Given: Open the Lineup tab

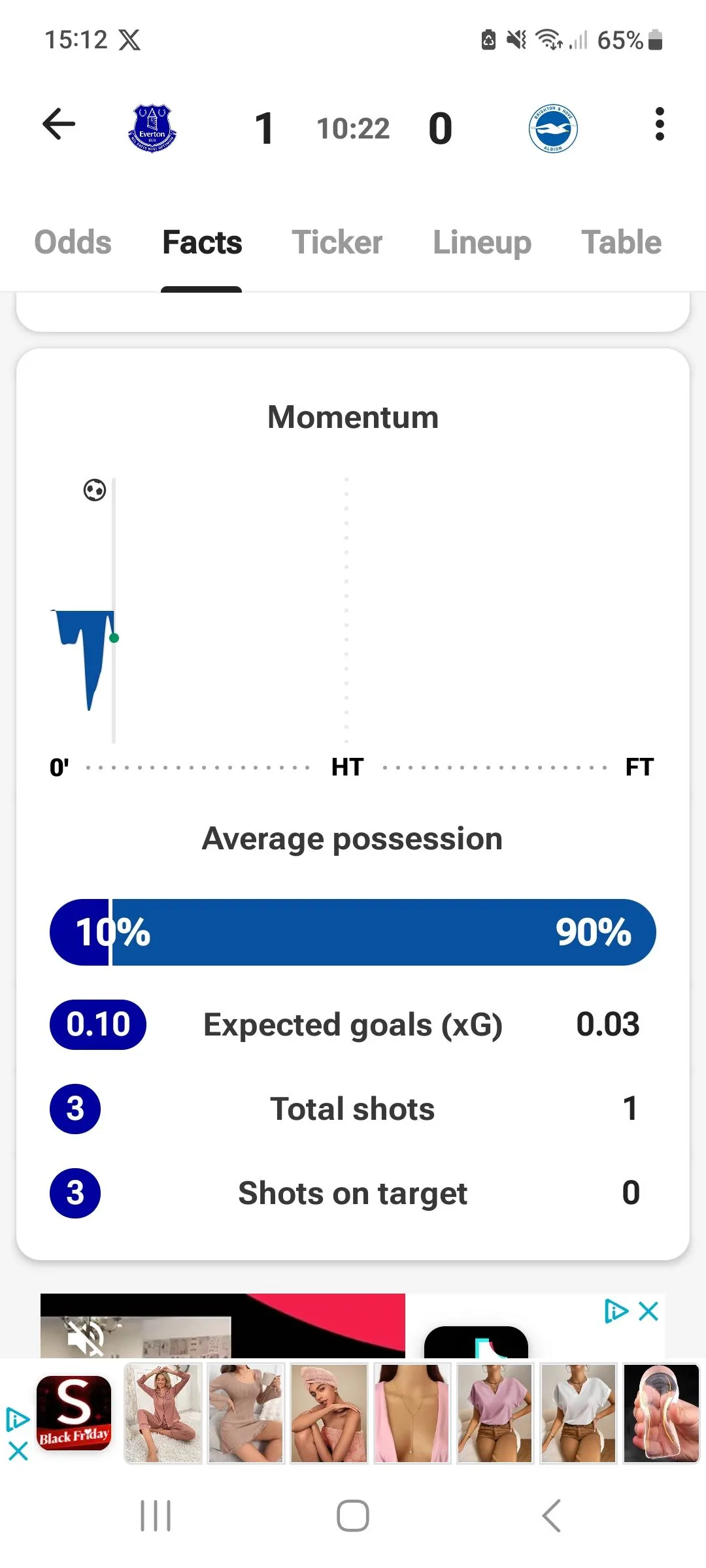Looking at the screenshot, I should click(x=482, y=242).
